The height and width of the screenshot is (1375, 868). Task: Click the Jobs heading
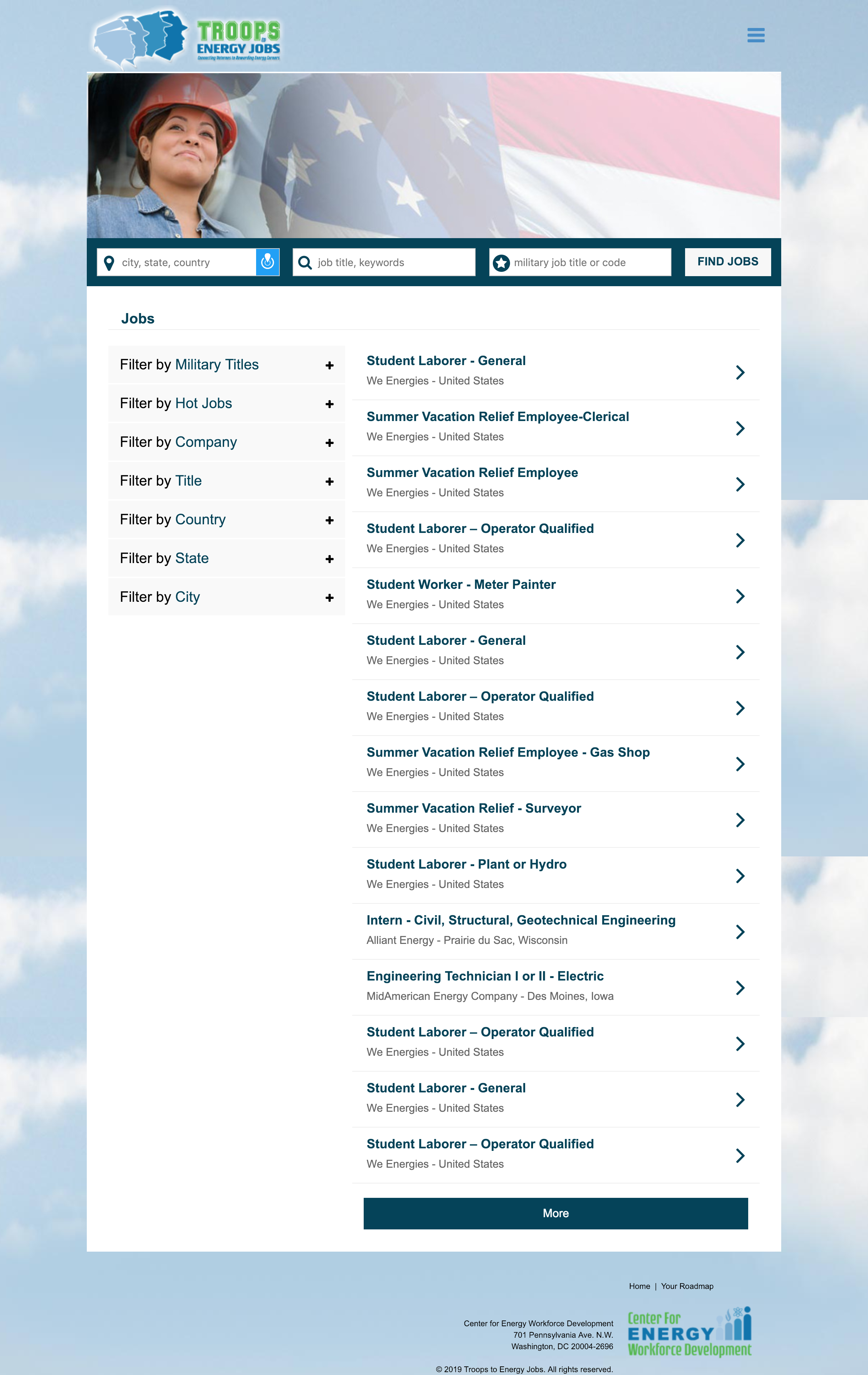click(x=138, y=318)
